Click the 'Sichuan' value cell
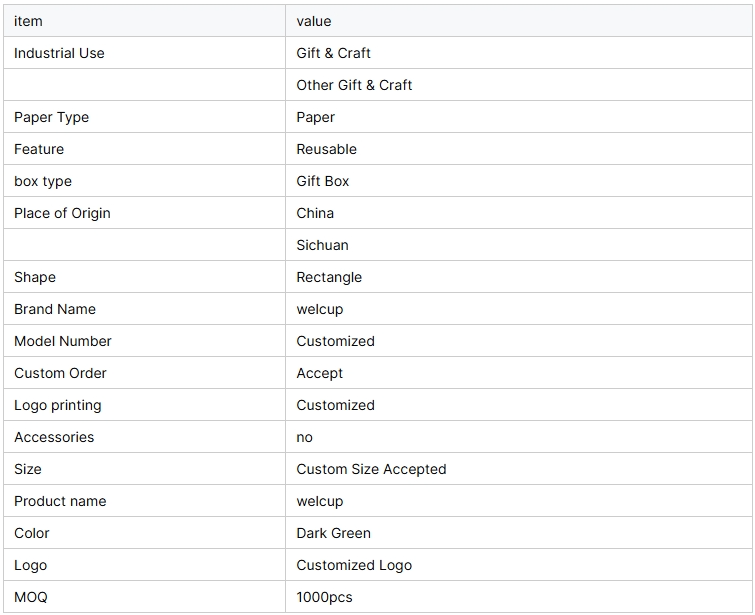This screenshot has height=615, width=755. click(322, 245)
